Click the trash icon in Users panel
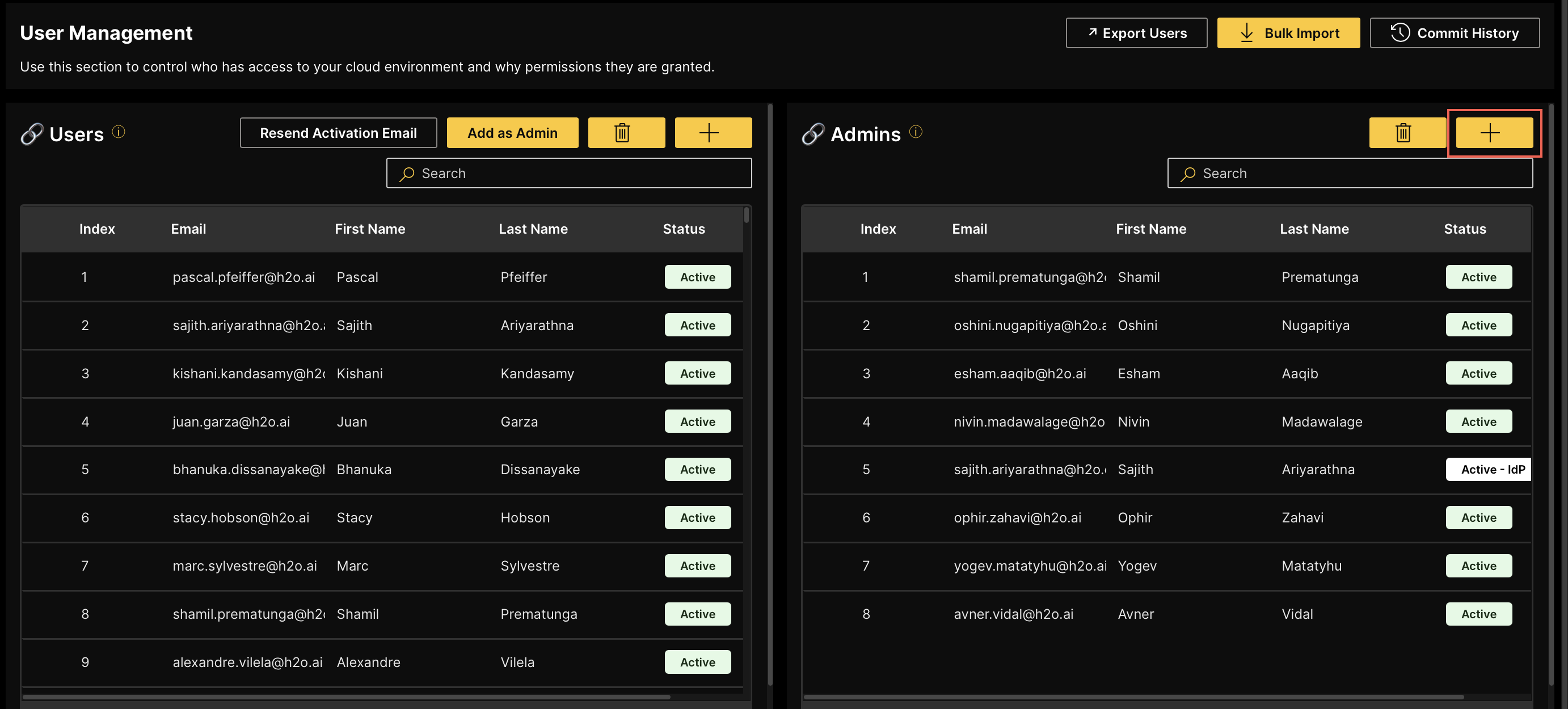 (x=626, y=133)
